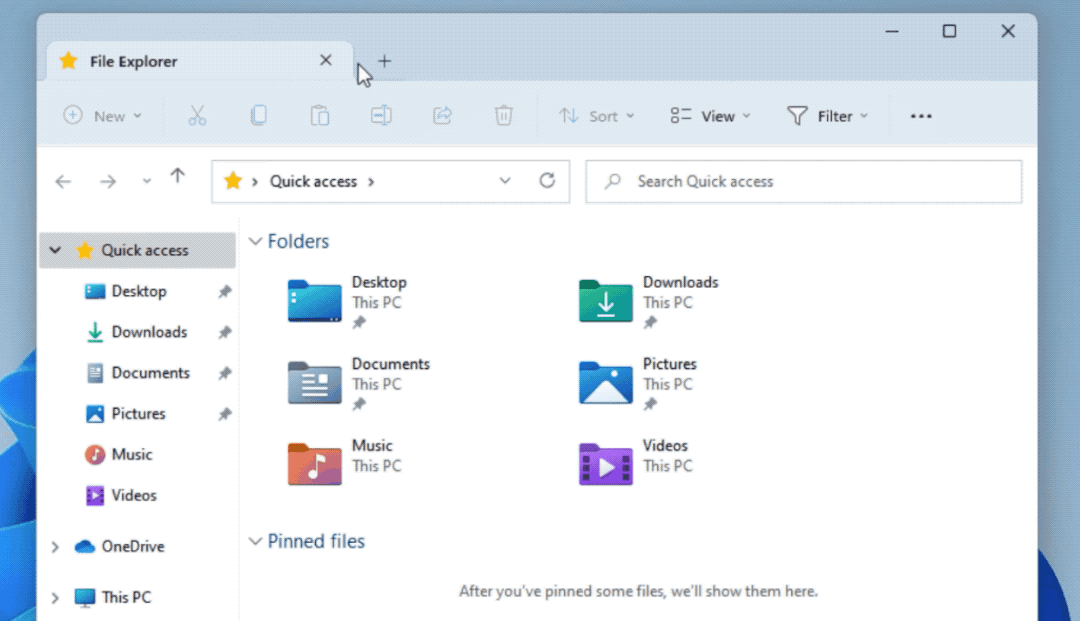Minimize the File Explorer window
This screenshot has width=1080, height=621.
tap(892, 31)
